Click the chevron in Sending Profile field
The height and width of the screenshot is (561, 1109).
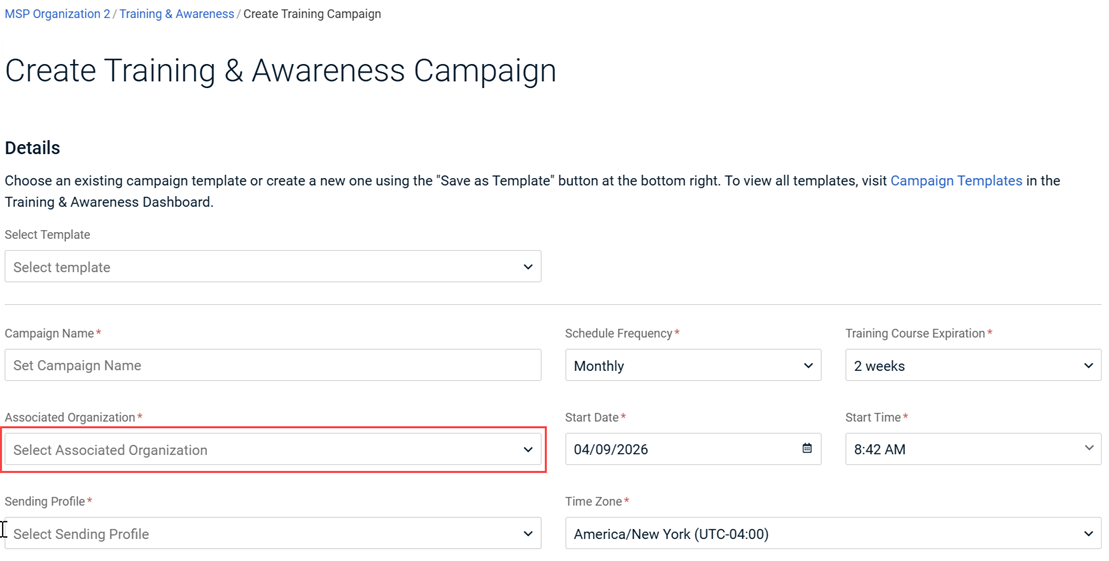click(x=528, y=534)
